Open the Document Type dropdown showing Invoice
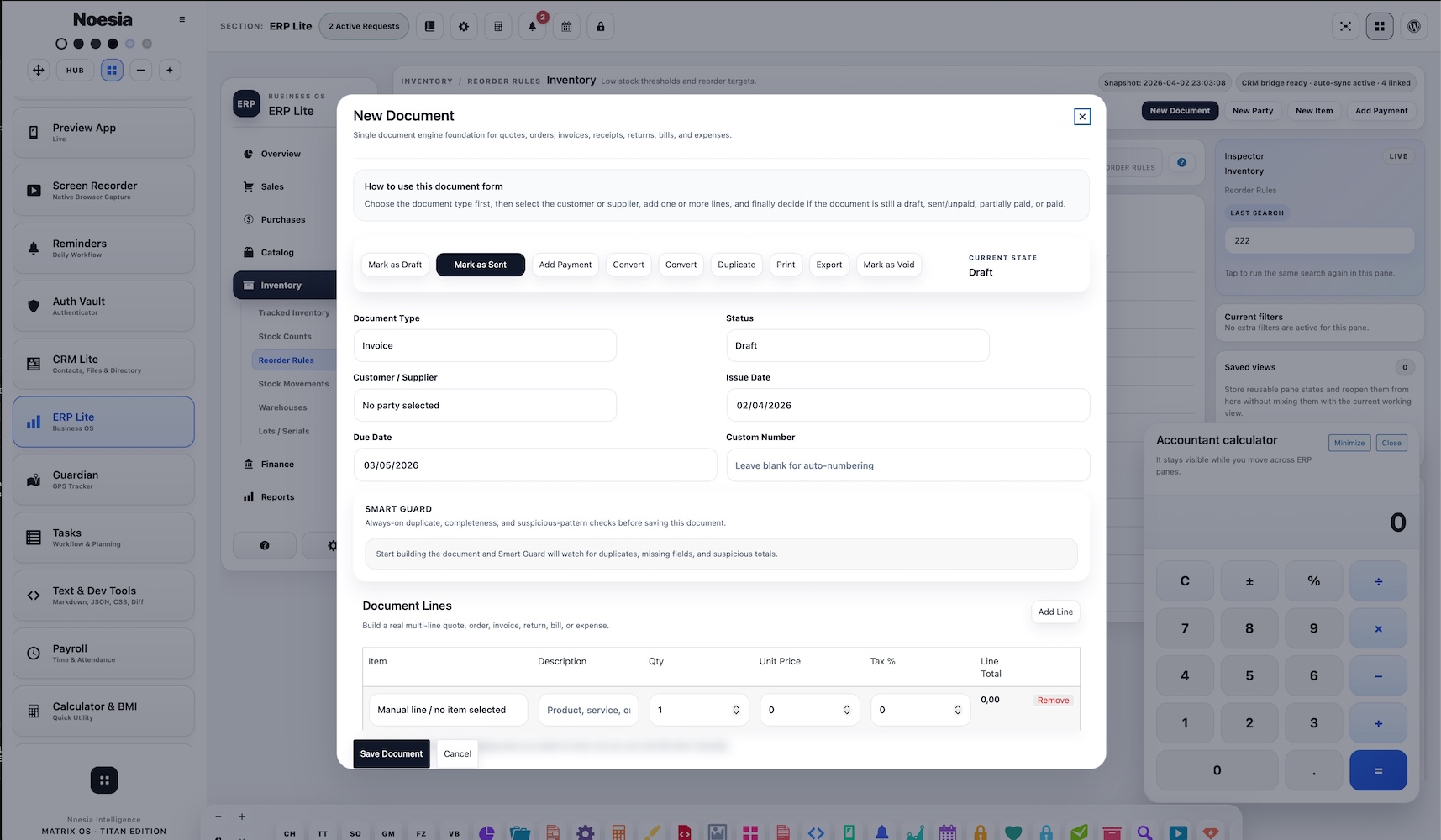 coord(485,345)
